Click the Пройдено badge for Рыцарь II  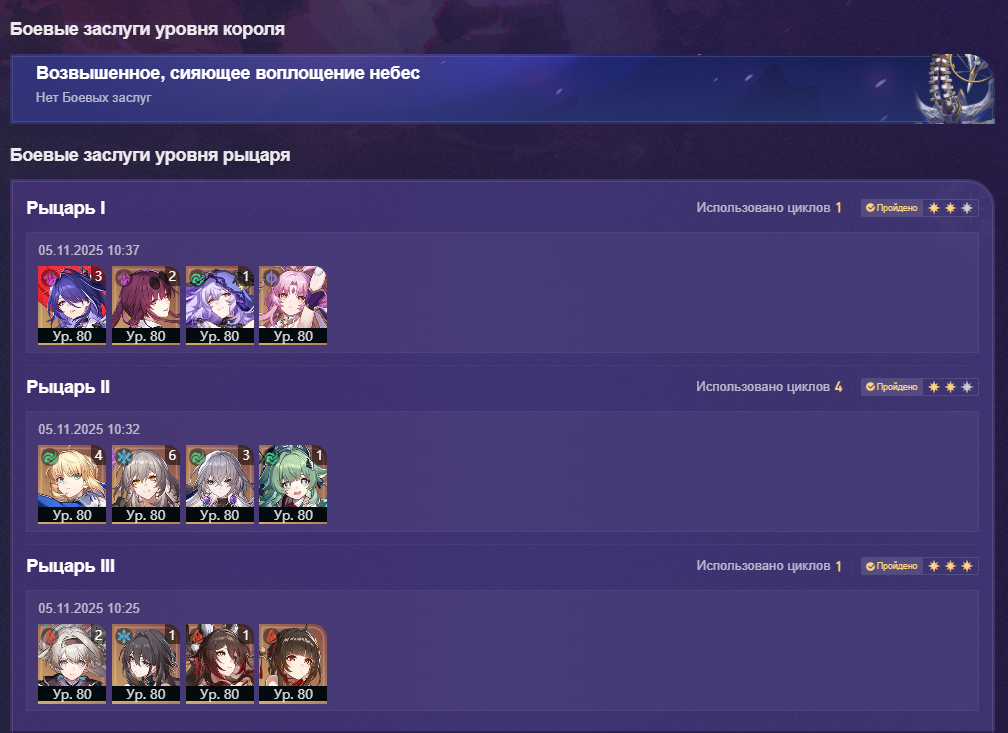tap(892, 386)
